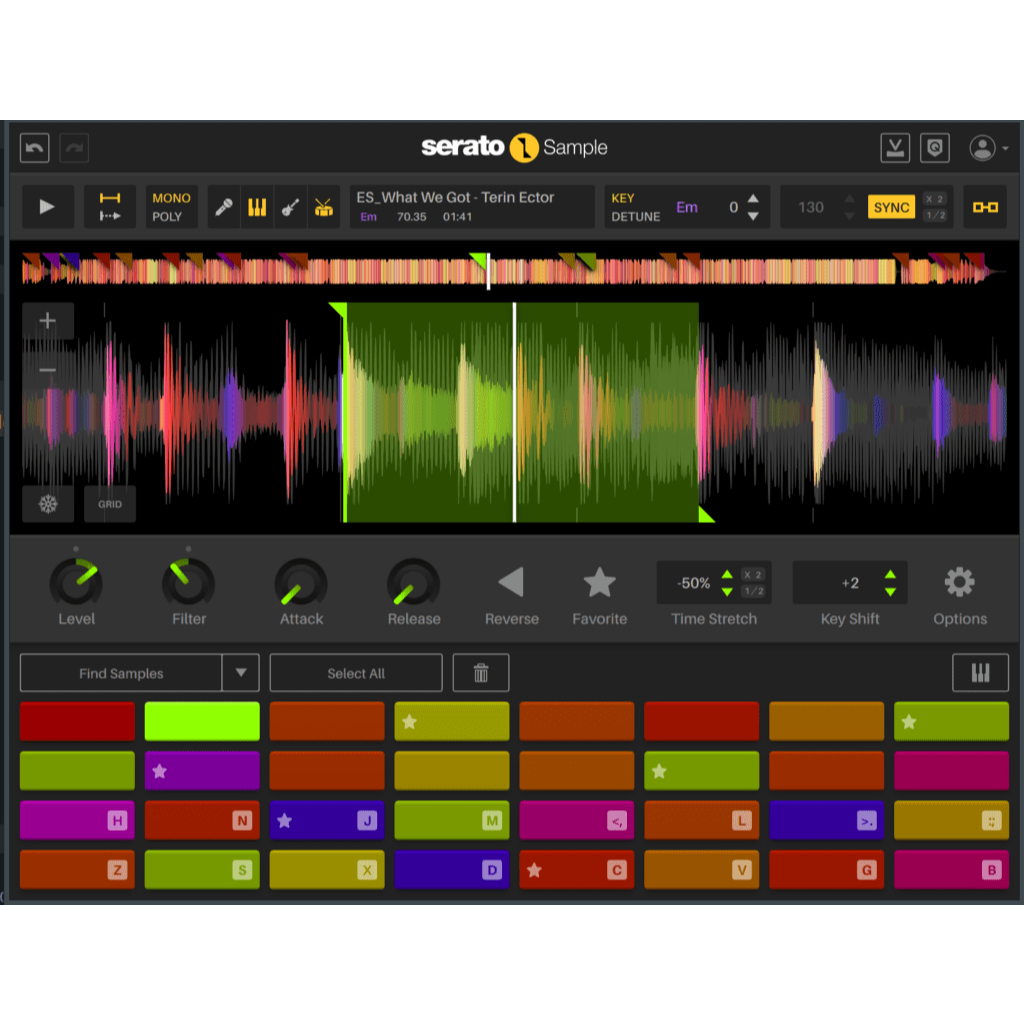Image resolution: width=1024 pixels, height=1024 pixels.
Task: Select the purple starred sample pad
Action: [x=201, y=771]
